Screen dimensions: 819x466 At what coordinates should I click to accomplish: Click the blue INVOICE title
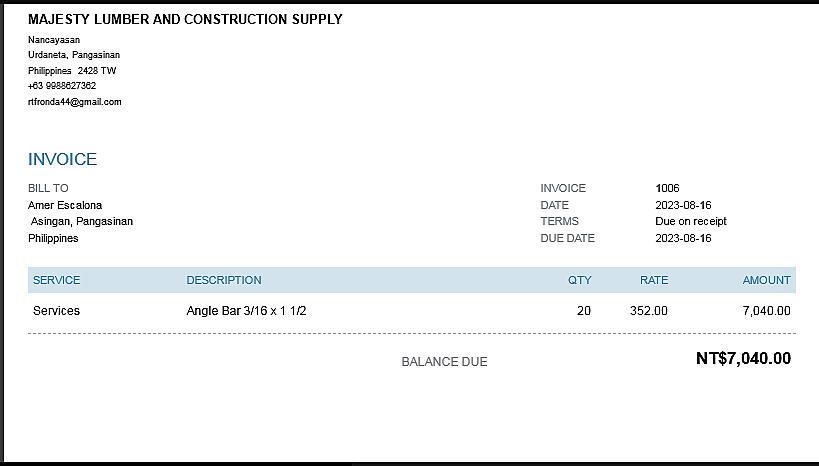pyautogui.click(x=62, y=159)
